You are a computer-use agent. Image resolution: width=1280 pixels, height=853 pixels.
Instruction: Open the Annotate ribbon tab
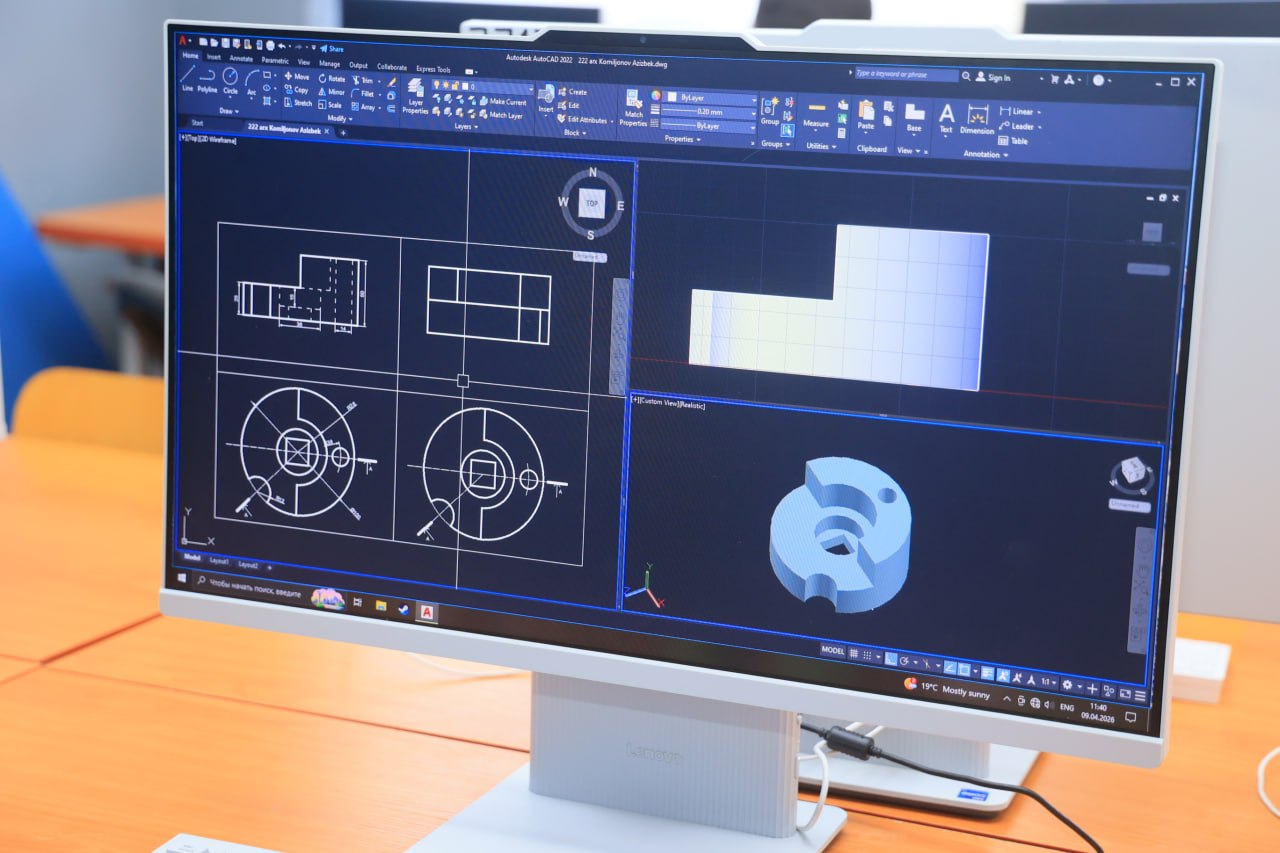[241, 59]
